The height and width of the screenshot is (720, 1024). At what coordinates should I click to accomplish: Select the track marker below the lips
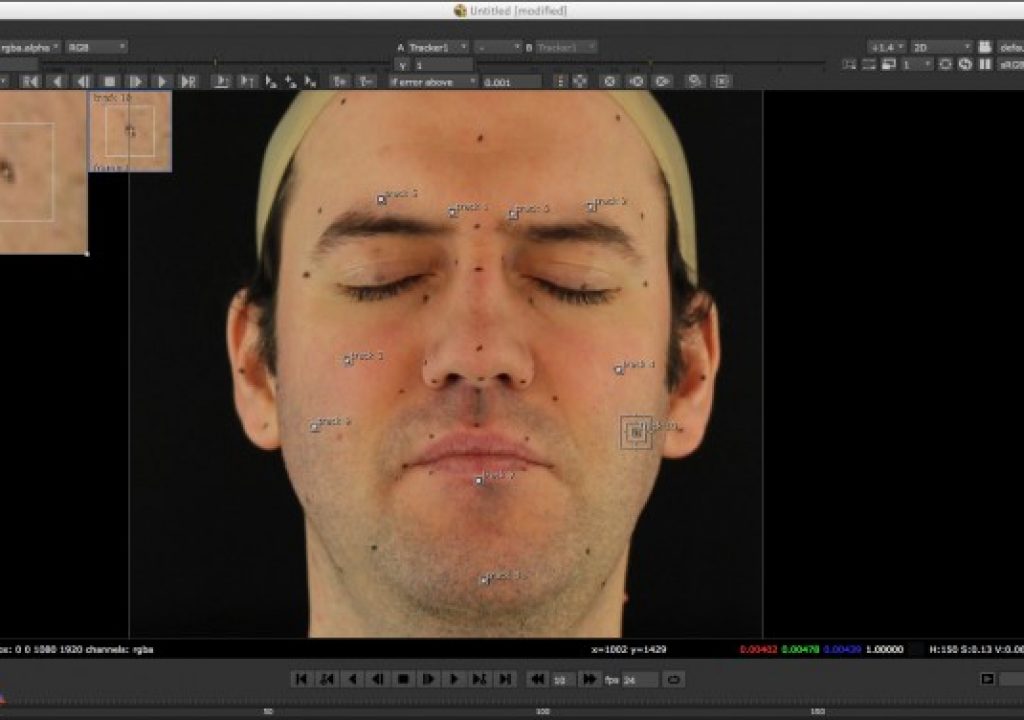479,480
